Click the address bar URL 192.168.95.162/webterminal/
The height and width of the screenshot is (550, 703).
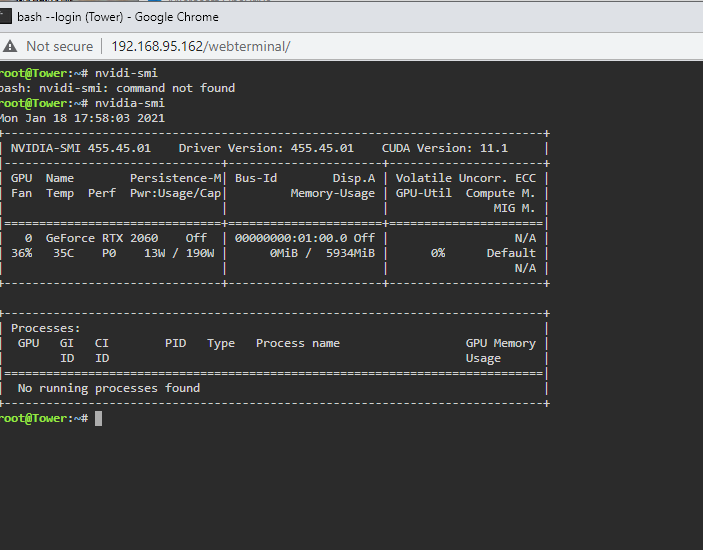point(201,46)
